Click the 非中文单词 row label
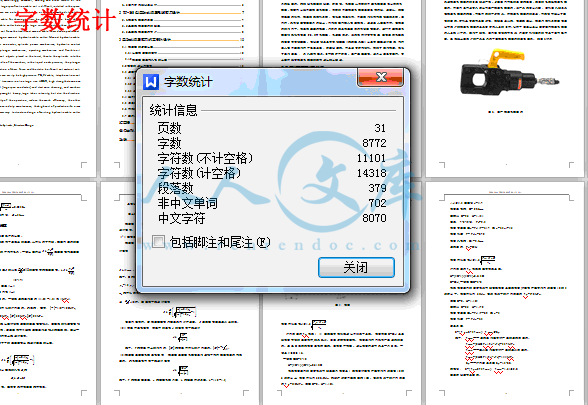Image resolution: width=588 pixels, height=405 pixels. [187, 203]
